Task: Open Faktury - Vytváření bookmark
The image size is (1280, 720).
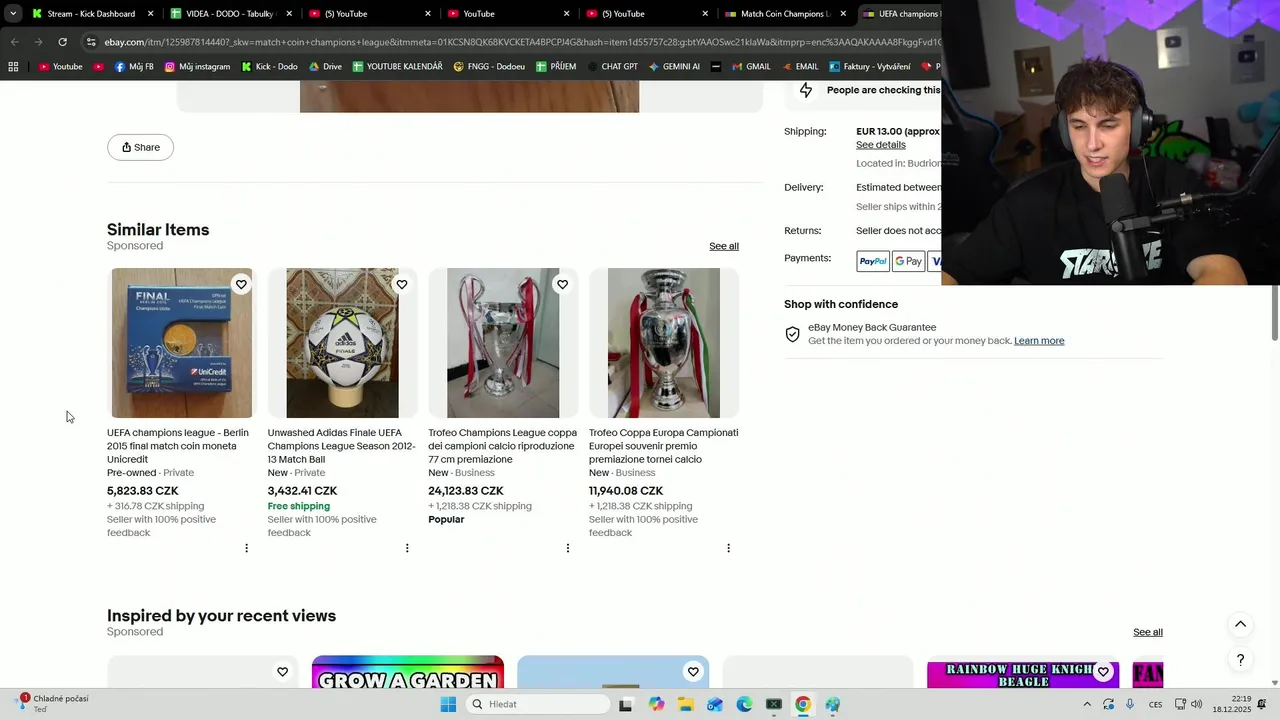Action: [x=869, y=67]
